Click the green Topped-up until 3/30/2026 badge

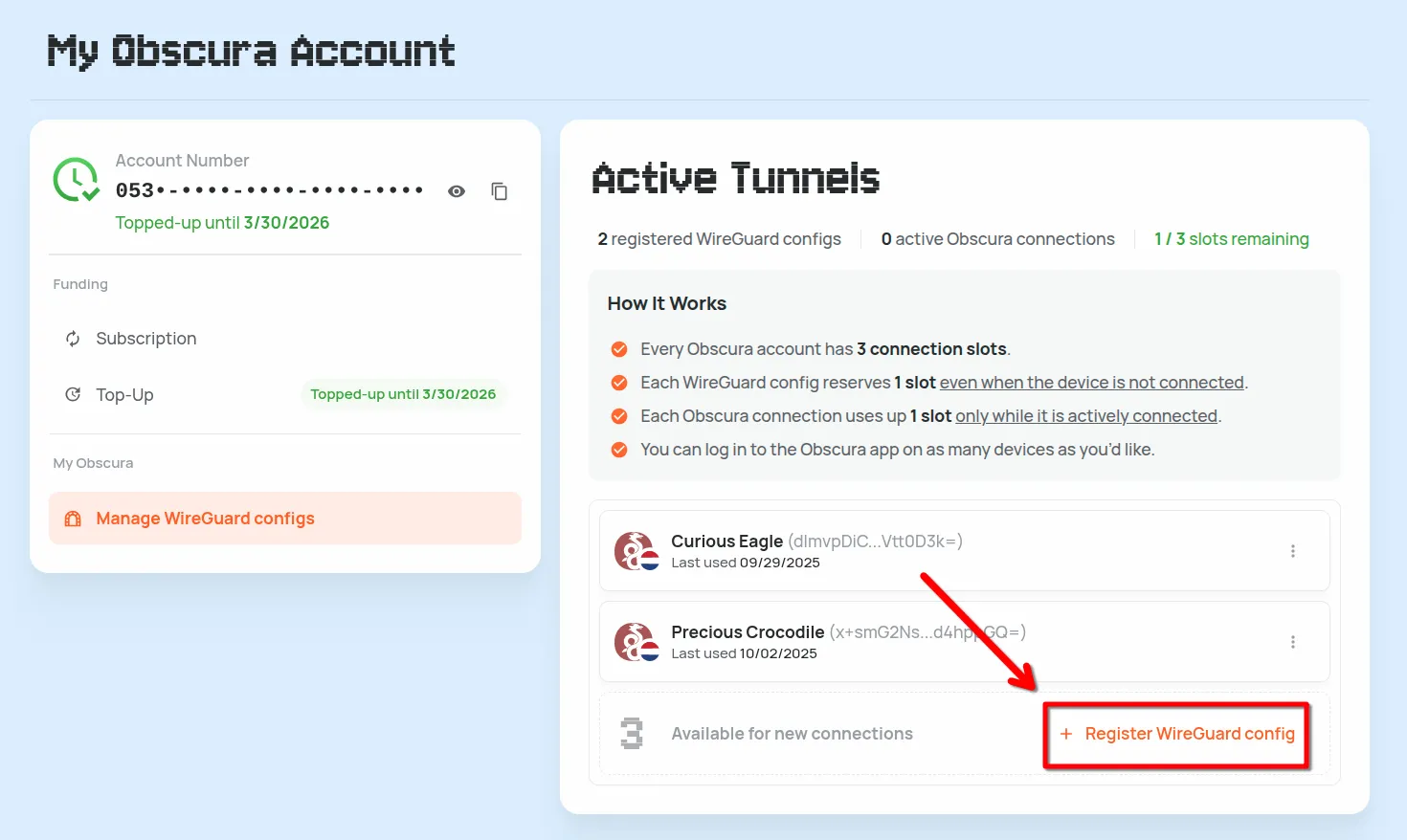(402, 394)
